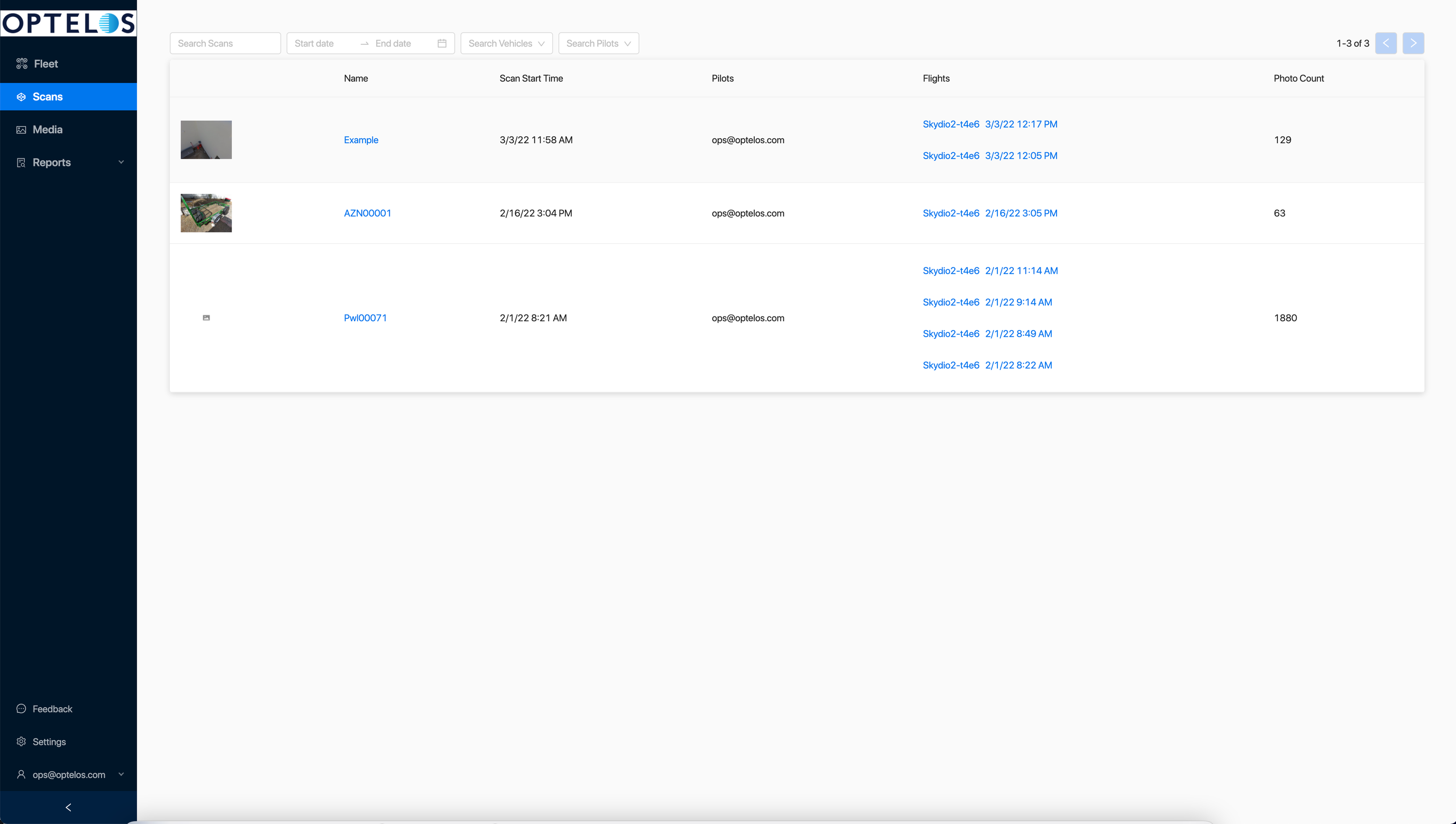The width and height of the screenshot is (1456, 824).
Task: Click the Search Scans input field
Action: 225,44
